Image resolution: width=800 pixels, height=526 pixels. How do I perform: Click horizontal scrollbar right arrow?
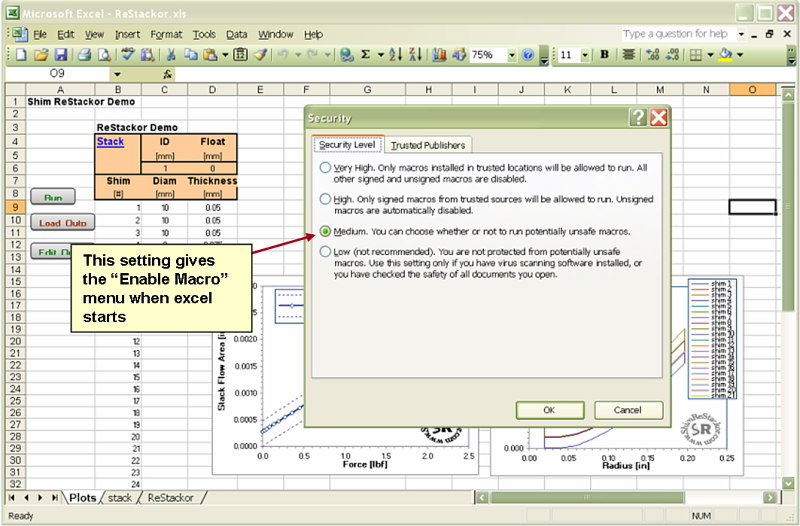coord(770,497)
